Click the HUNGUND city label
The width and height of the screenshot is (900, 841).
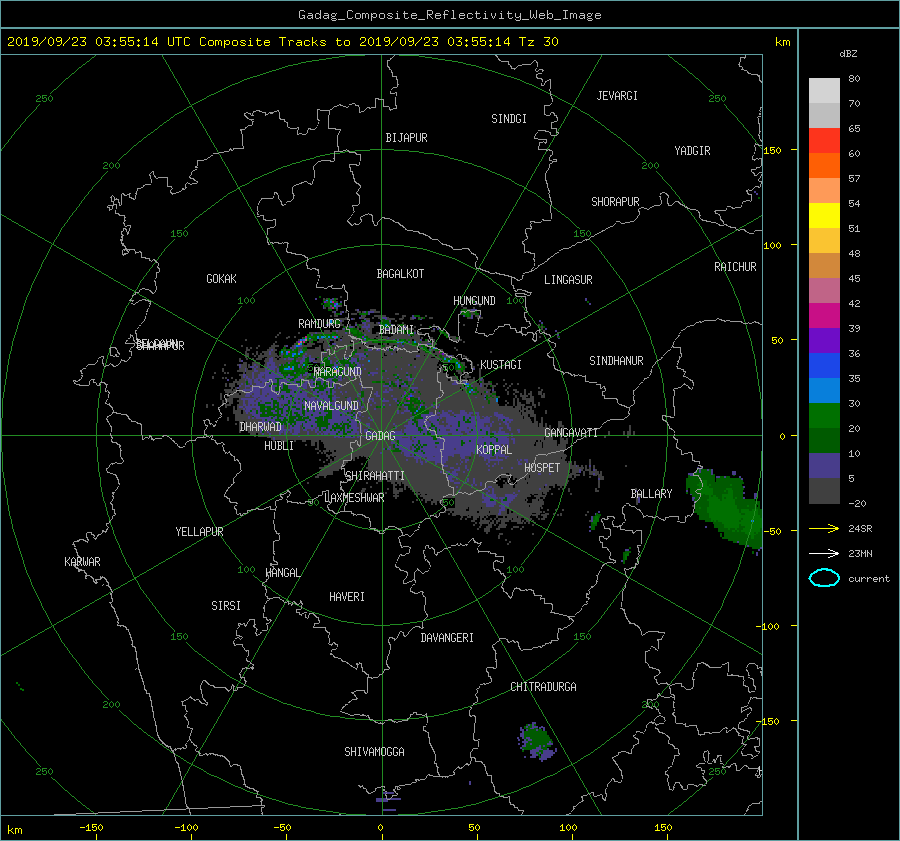(x=474, y=300)
